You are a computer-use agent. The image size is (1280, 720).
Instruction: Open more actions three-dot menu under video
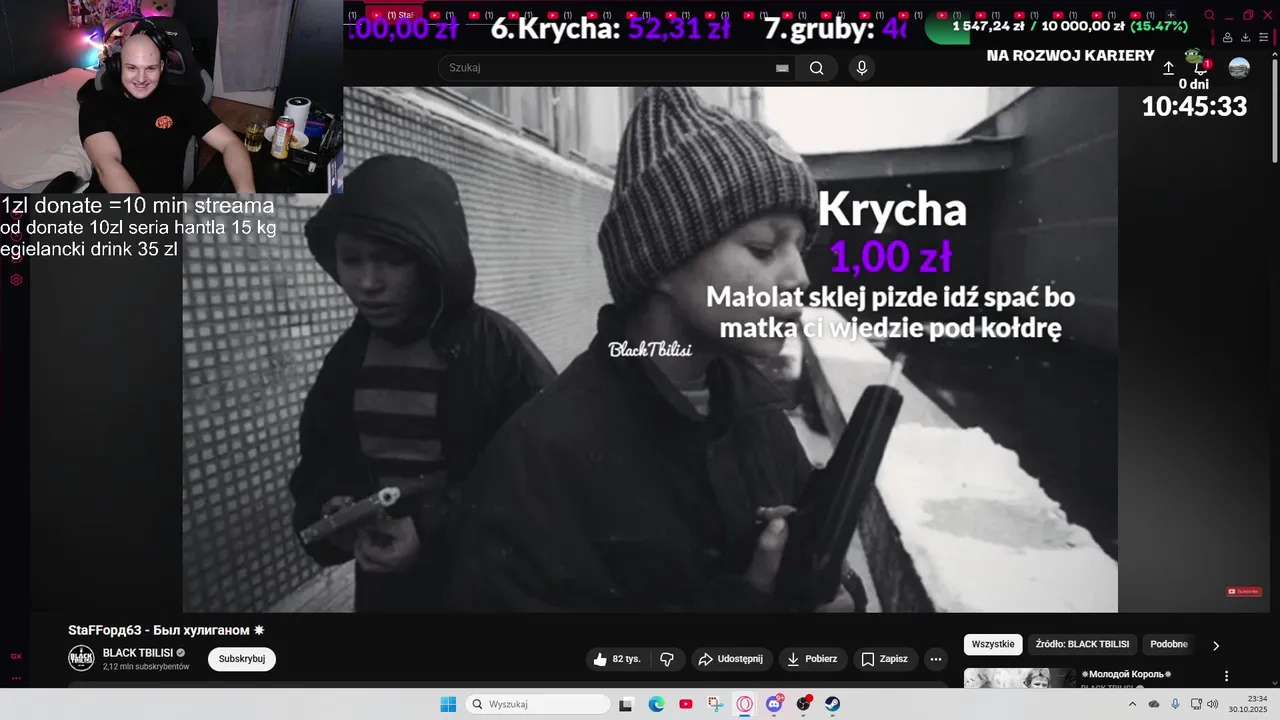click(x=936, y=659)
